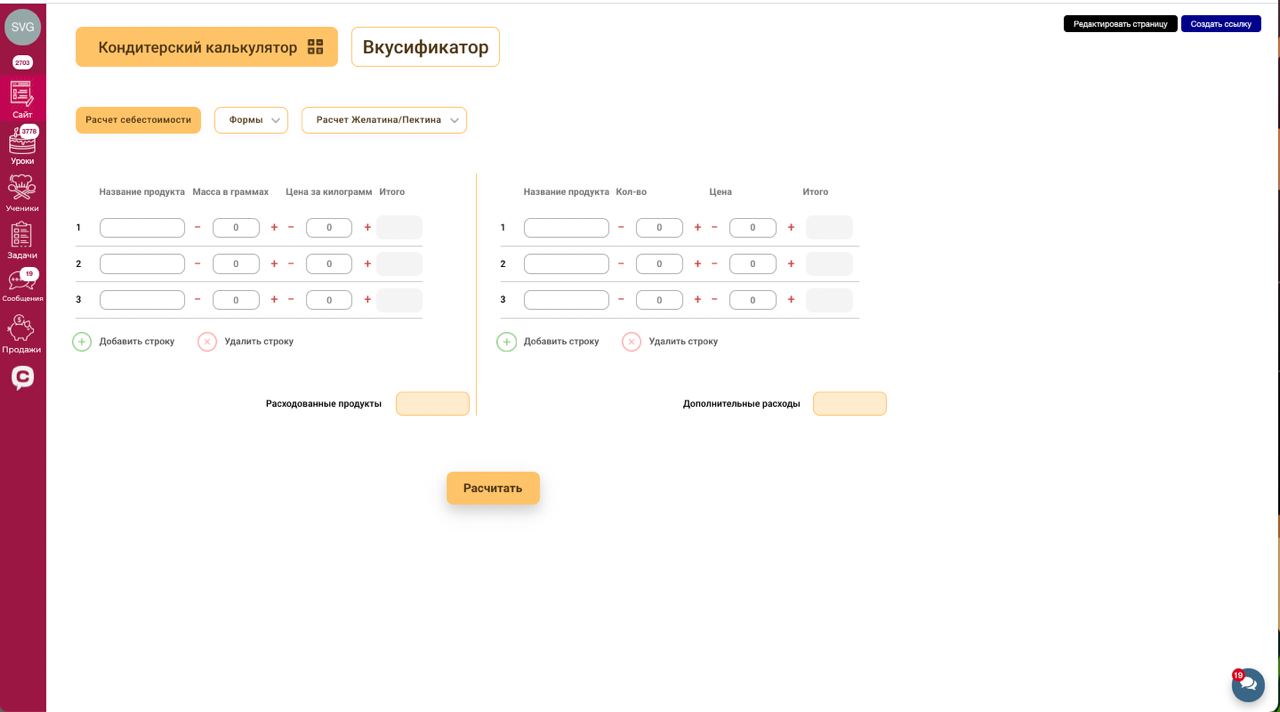This screenshot has width=1280, height=712.
Task: Switch to the Вкусификатор tab
Action: point(425,47)
